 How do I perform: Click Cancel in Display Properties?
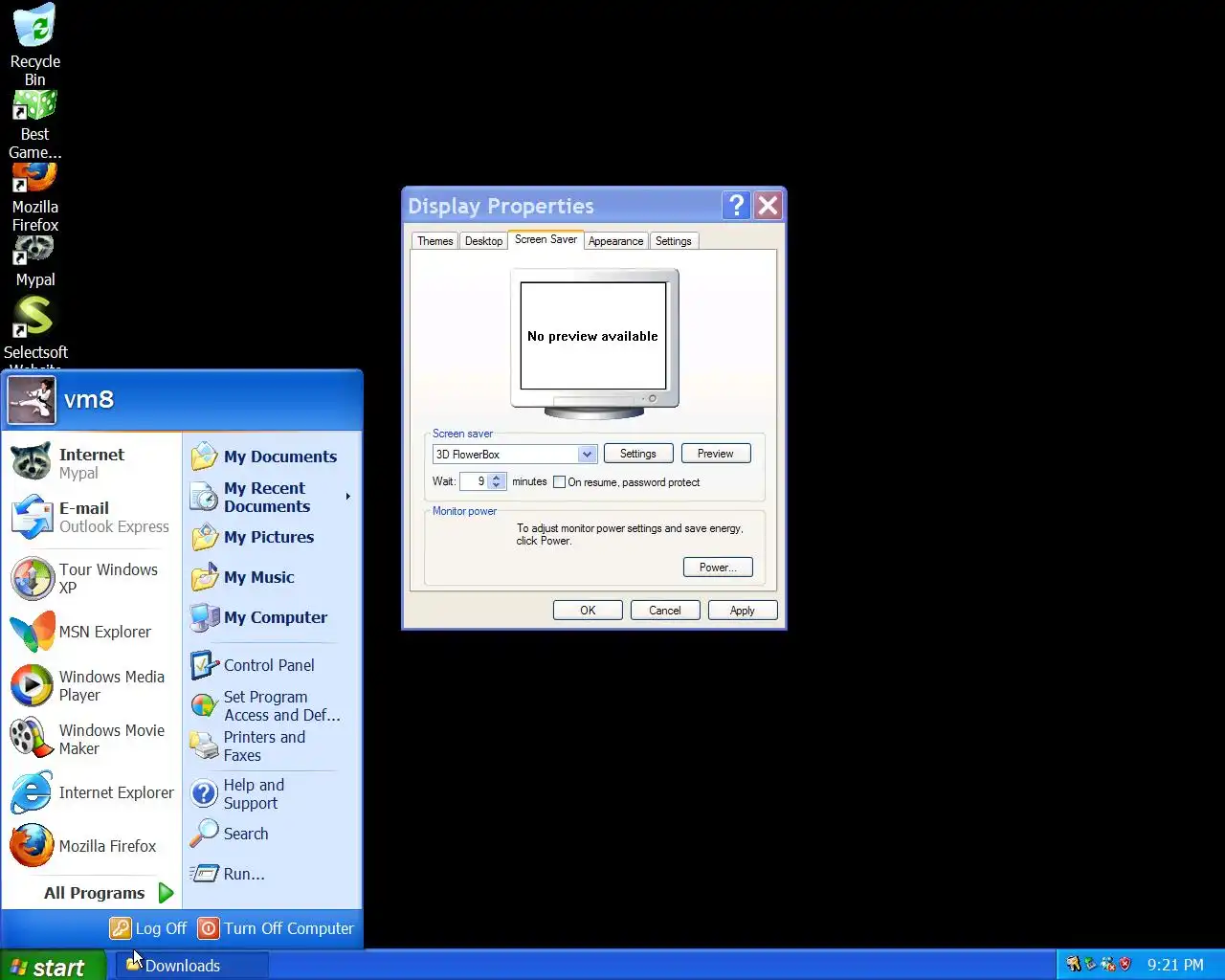[x=665, y=611]
